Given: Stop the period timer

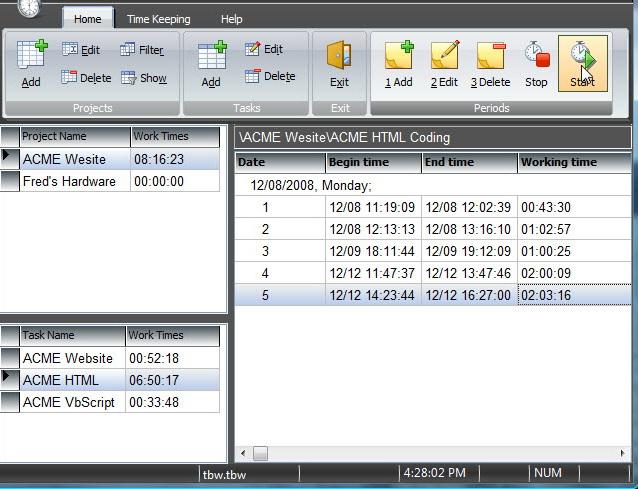Looking at the screenshot, I should pos(536,64).
